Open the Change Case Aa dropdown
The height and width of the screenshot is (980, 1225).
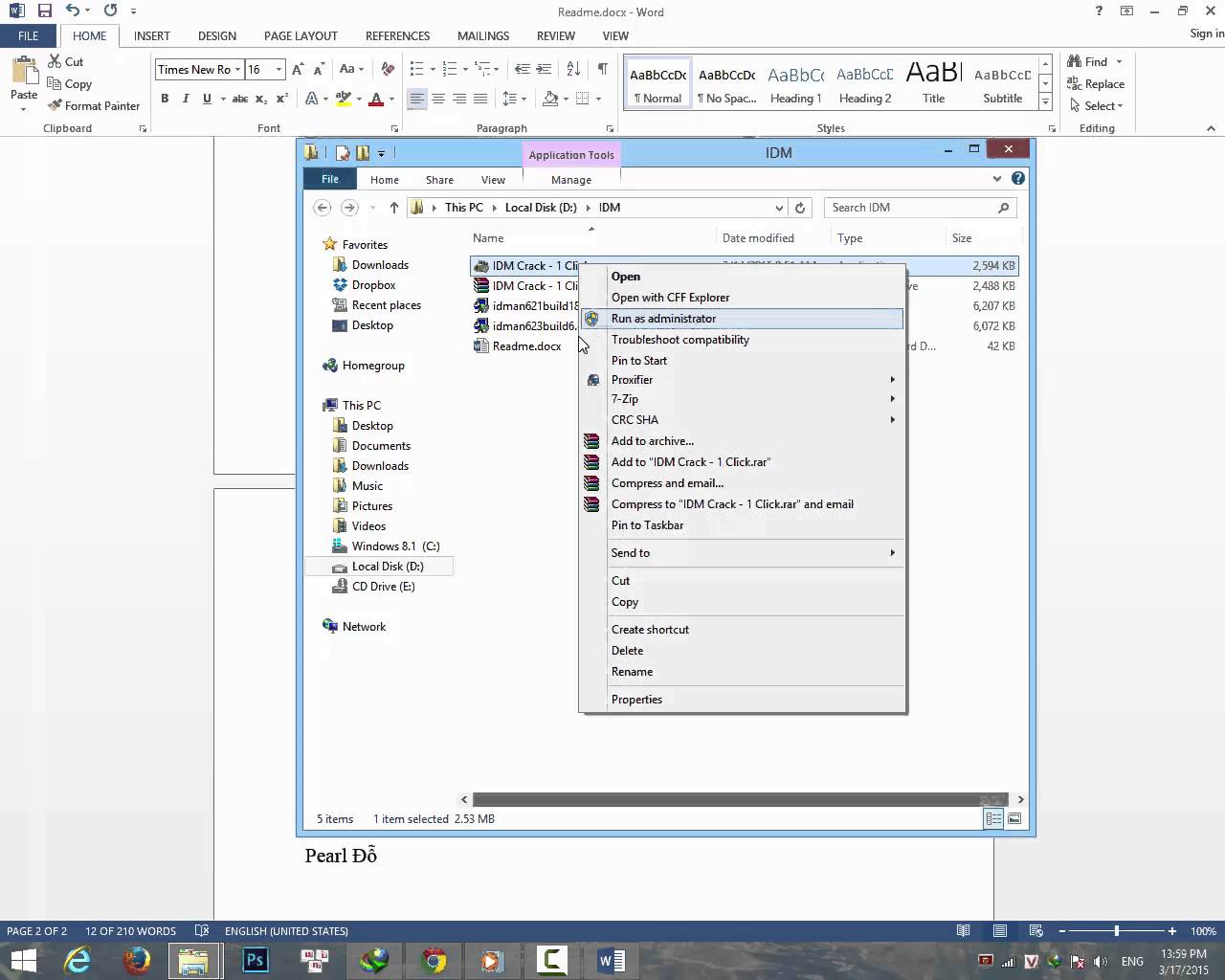click(x=352, y=69)
